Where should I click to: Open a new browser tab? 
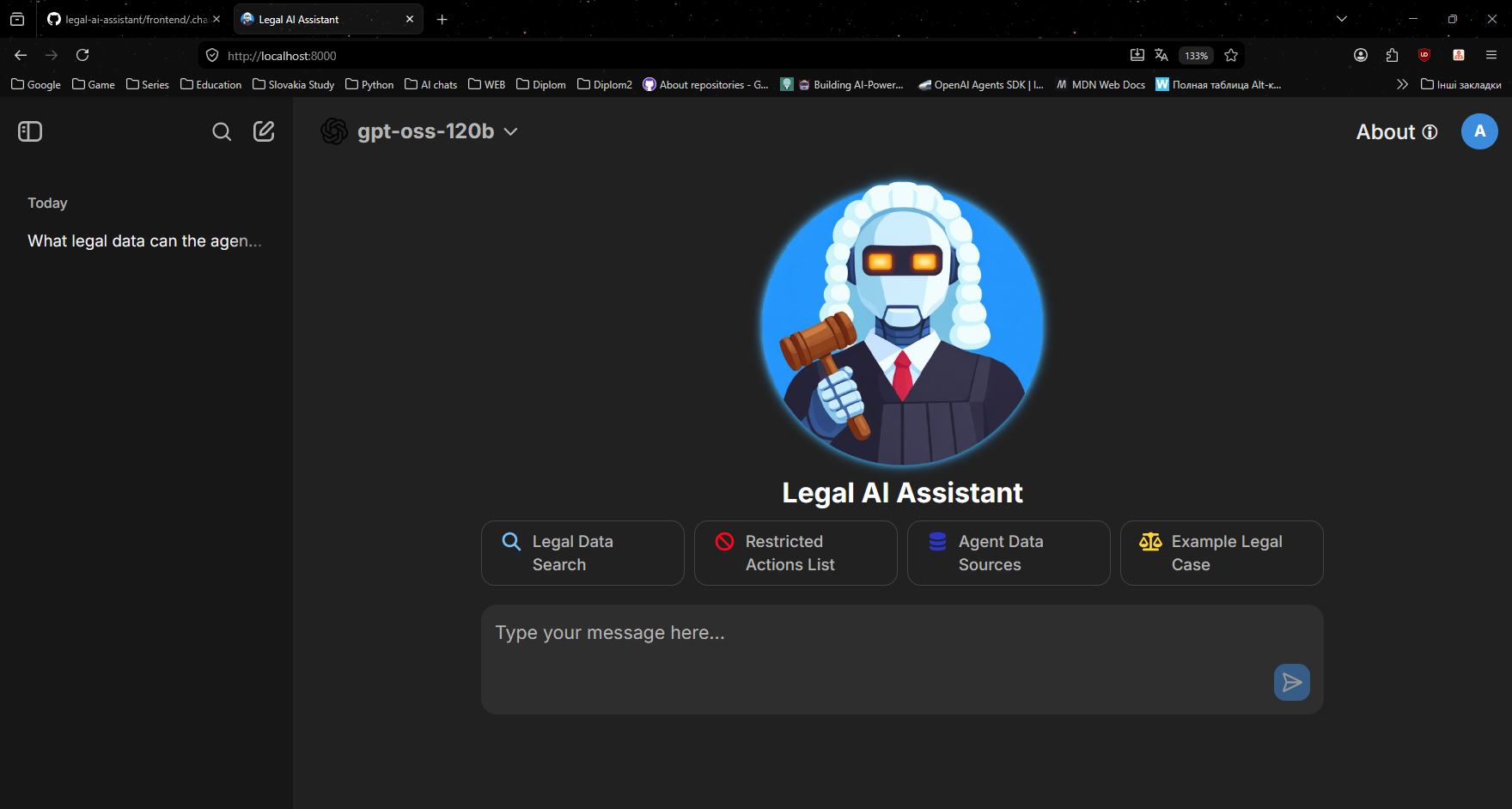[x=442, y=19]
